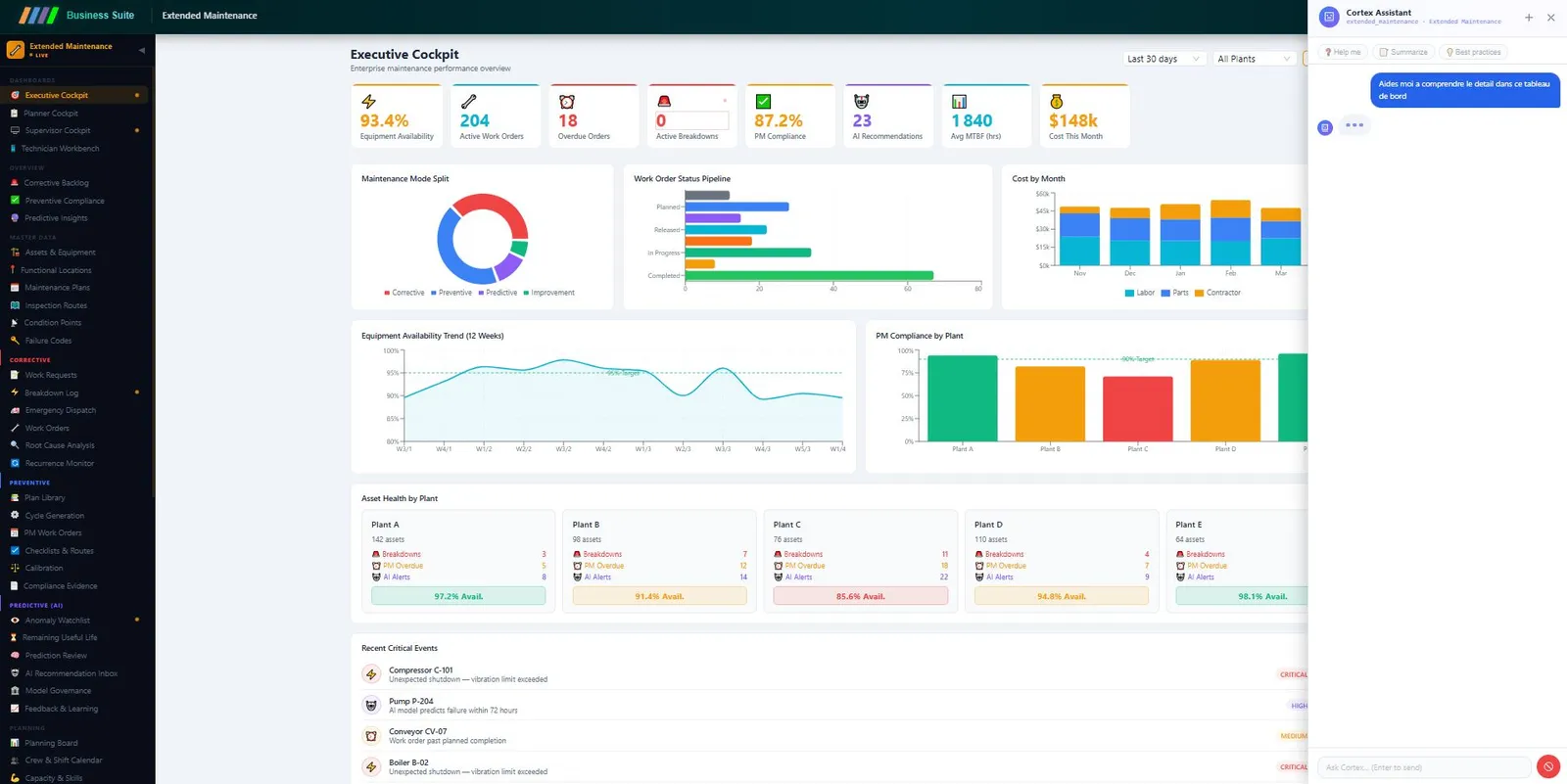The width and height of the screenshot is (1567, 784).
Task: Click the Prediction Review brain icon
Action: point(15,656)
